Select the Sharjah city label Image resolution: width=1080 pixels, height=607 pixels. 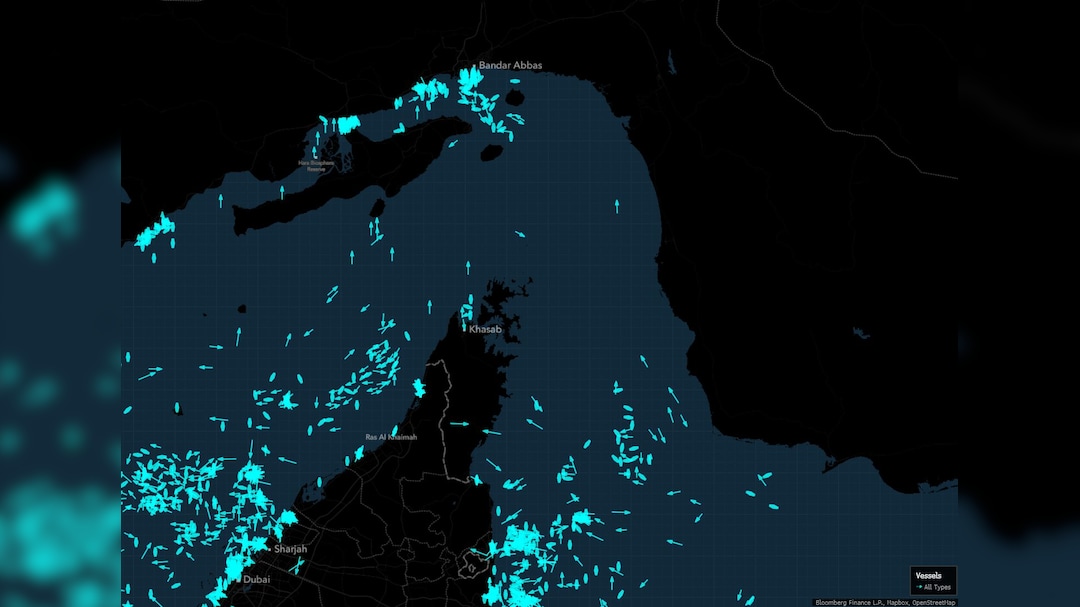tap(291, 549)
